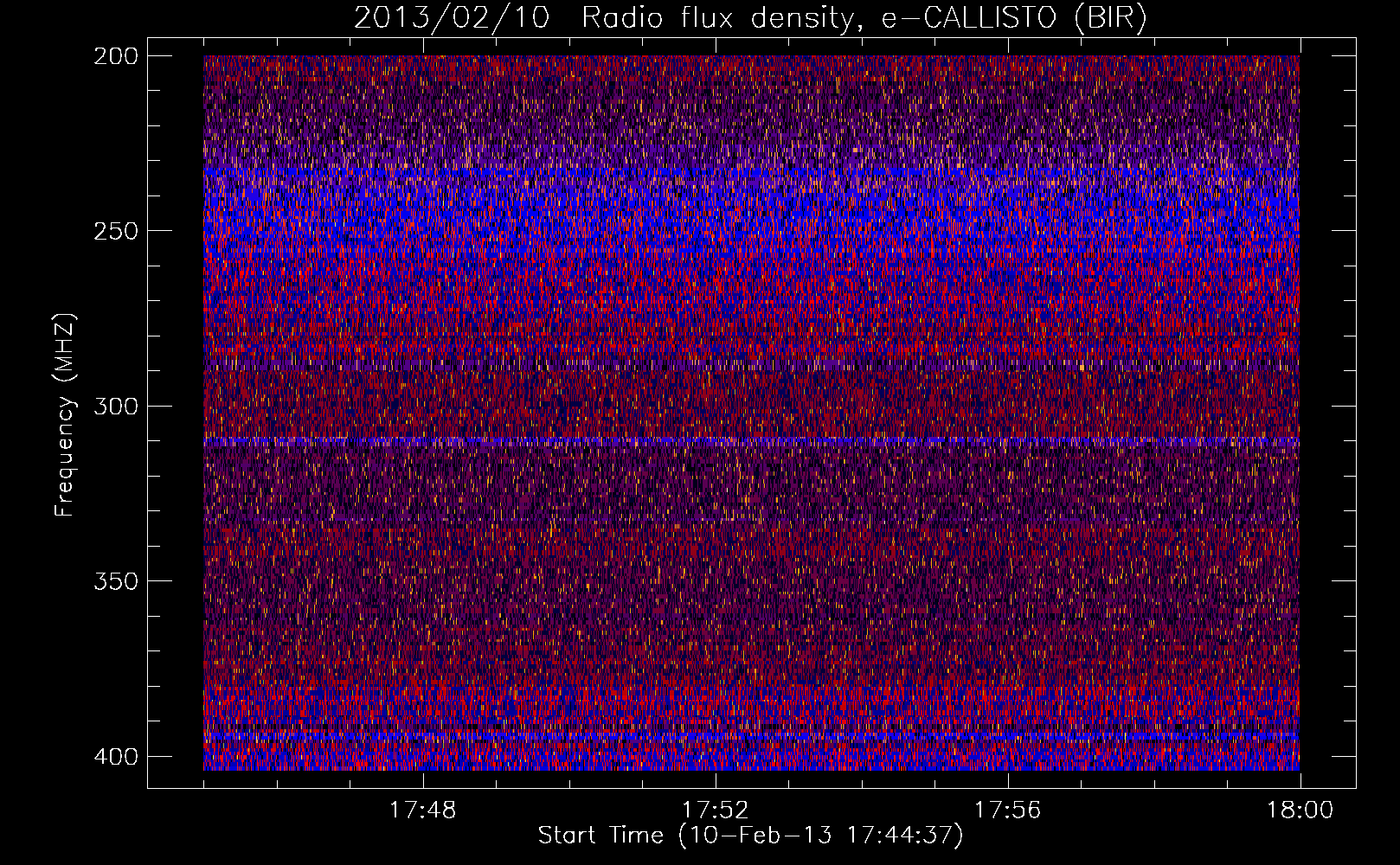Click the 'Start Time (10-Feb-13 17:44:37)' label
This screenshot has height=865, width=1400.
coord(750,836)
